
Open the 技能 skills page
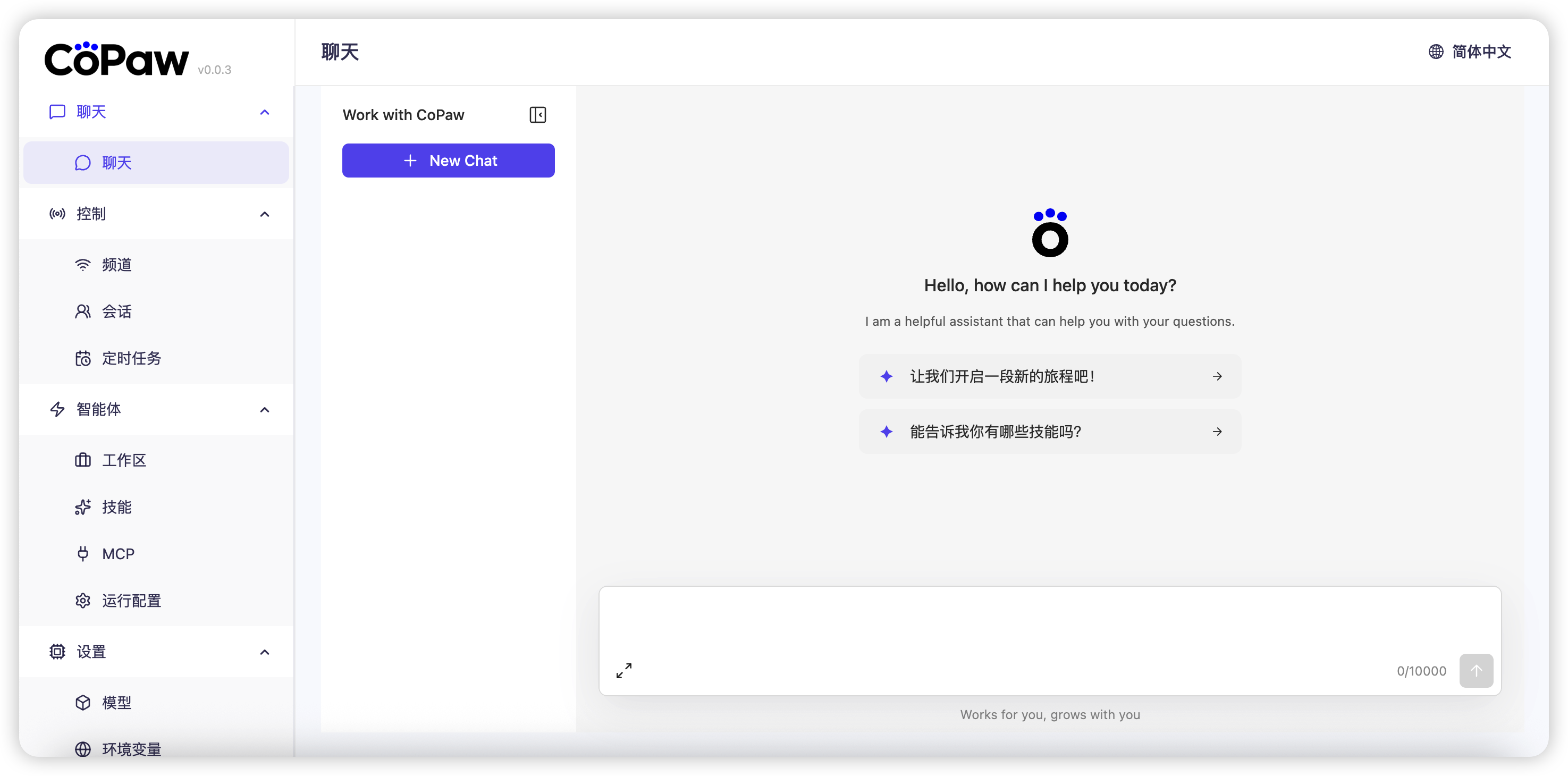tap(116, 507)
